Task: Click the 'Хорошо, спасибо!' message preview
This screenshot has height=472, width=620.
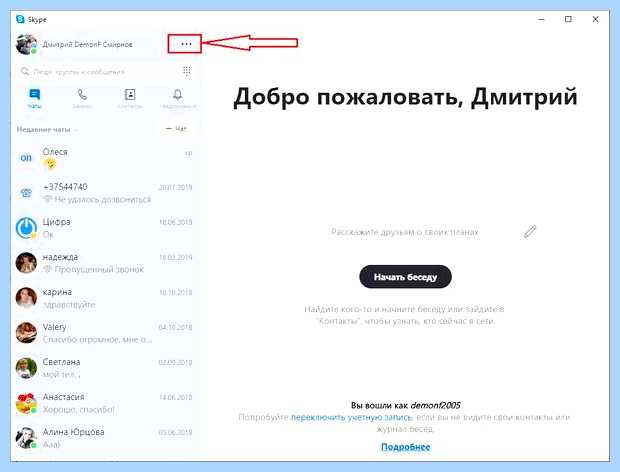Action: click(x=79, y=410)
